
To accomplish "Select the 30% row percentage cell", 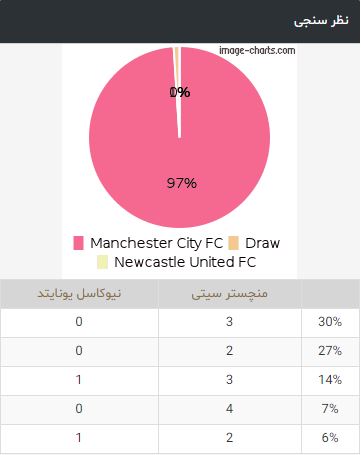I will [x=330, y=322].
